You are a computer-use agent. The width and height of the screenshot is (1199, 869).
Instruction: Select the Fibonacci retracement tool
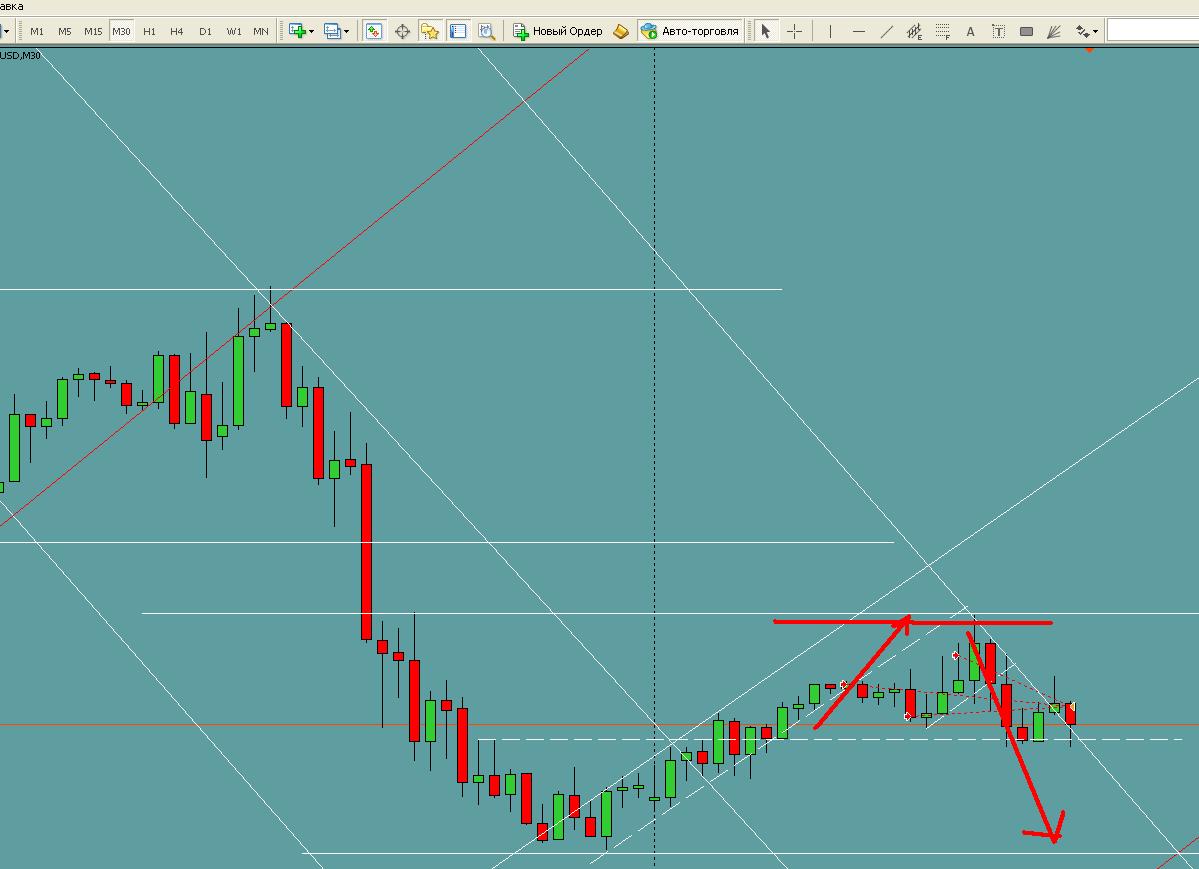click(x=943, y=31)
